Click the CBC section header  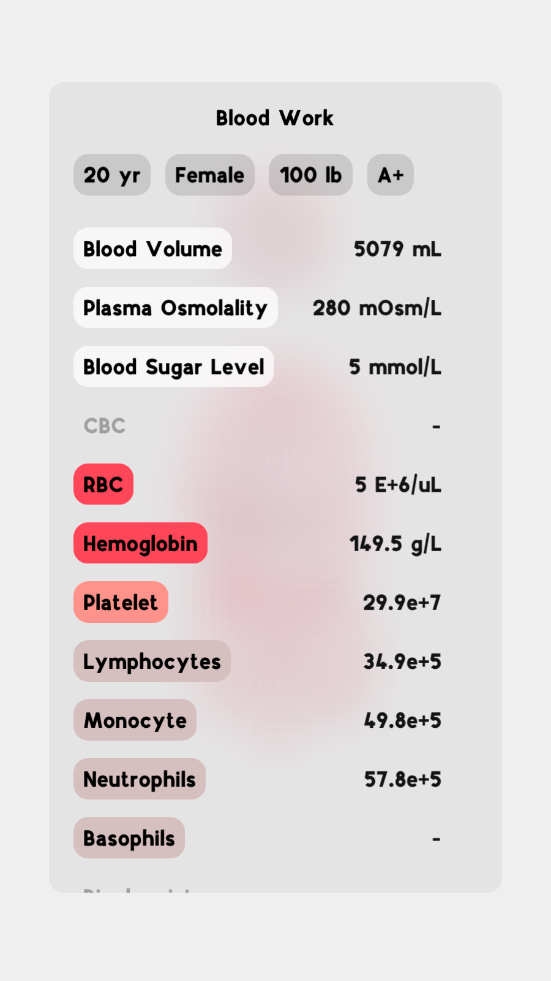104,426
